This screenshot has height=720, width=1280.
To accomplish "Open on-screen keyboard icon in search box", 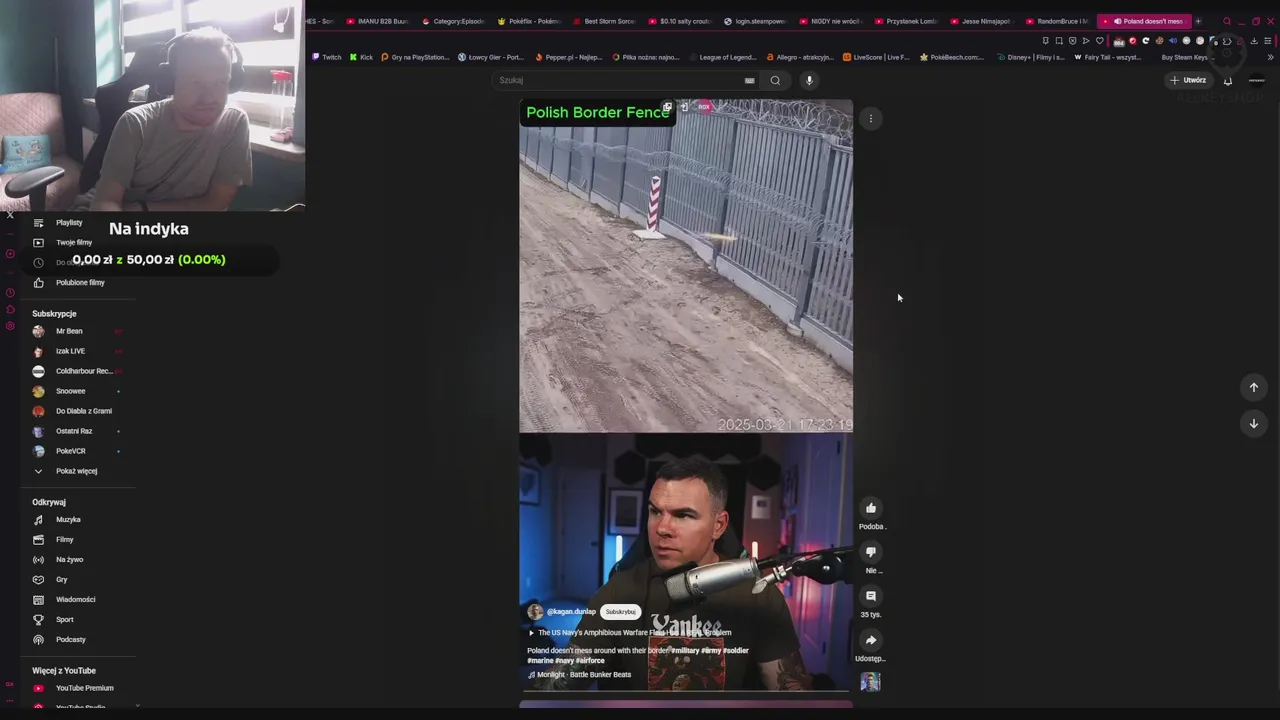I will tap(749, 80).
